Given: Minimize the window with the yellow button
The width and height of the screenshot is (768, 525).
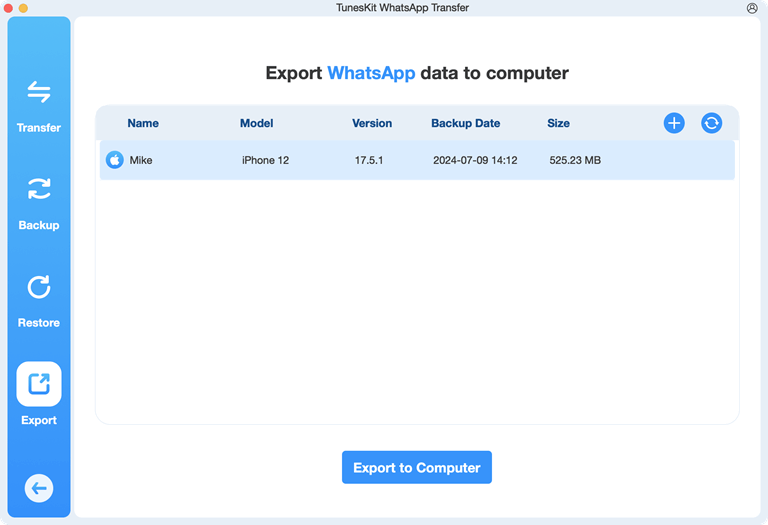Looking at the screenshot, I should click(x=23, y=8).
